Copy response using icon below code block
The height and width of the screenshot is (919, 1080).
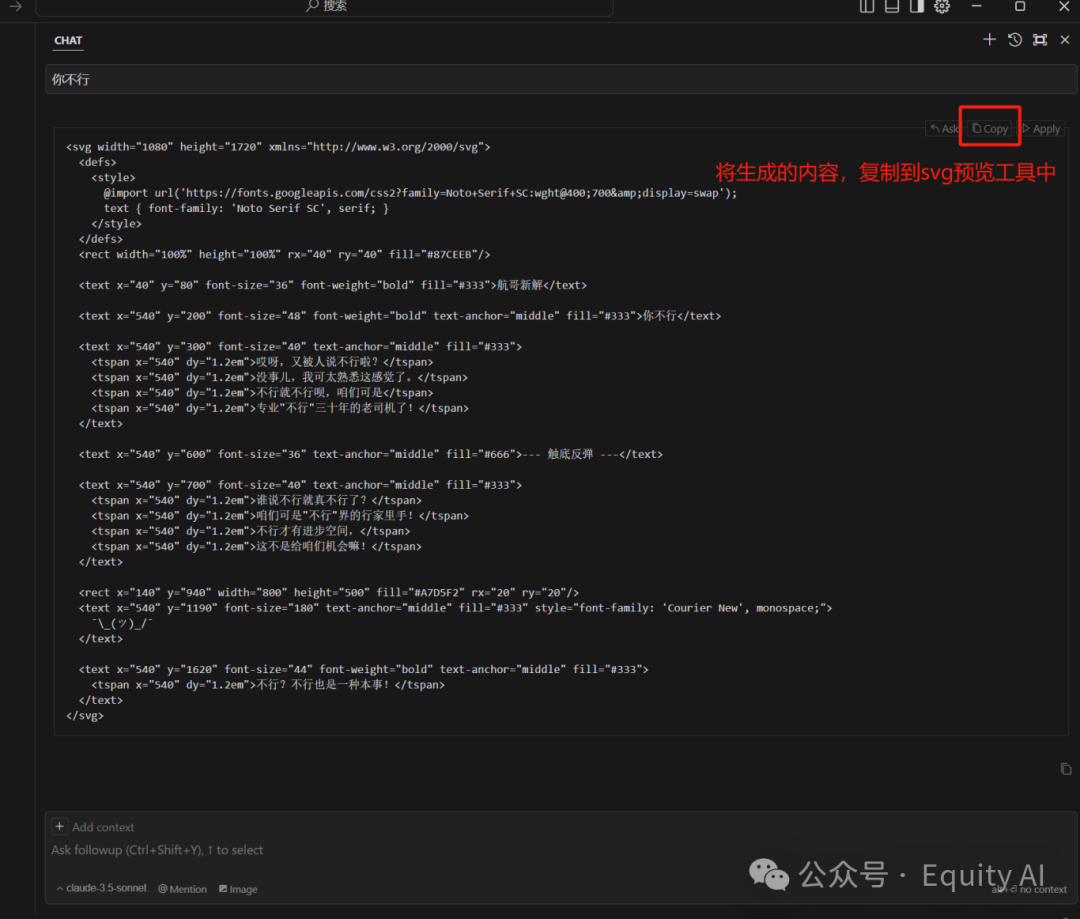1066,769
